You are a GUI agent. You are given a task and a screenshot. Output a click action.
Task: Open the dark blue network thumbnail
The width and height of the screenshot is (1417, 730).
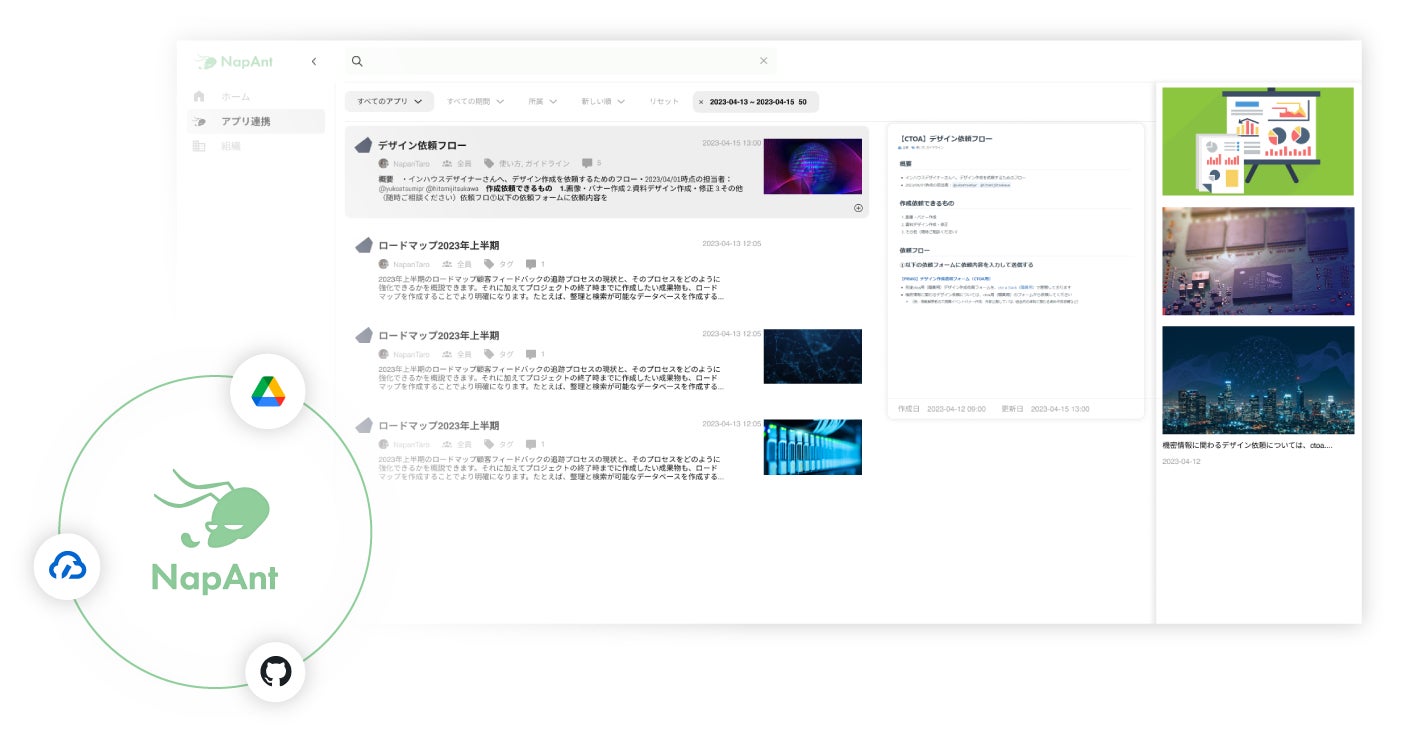pyautogui.click(x=812, y=356)
